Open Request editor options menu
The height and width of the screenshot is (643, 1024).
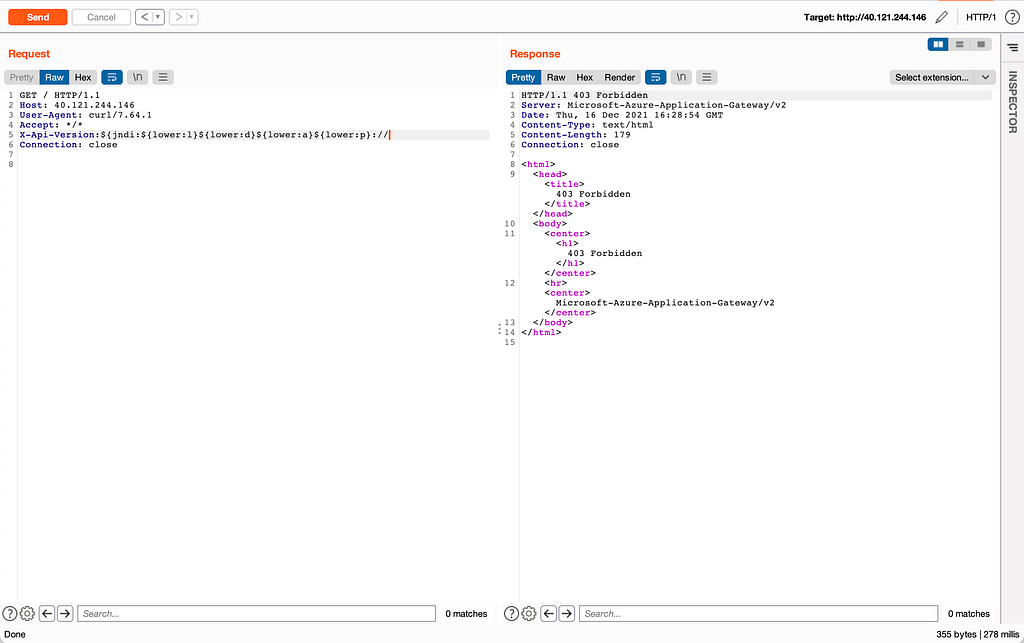163,77
